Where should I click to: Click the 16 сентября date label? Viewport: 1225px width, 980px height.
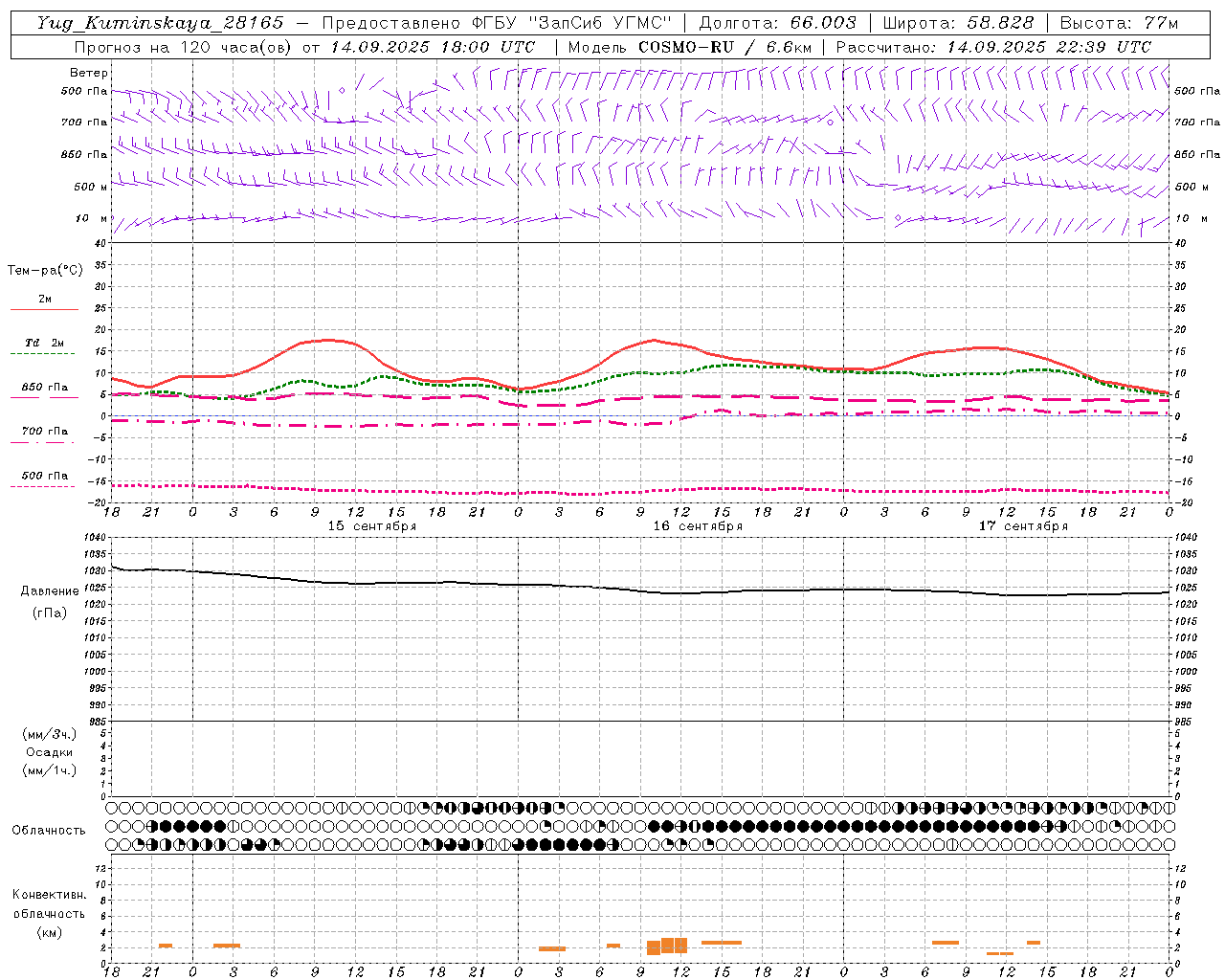pos(698,526)
